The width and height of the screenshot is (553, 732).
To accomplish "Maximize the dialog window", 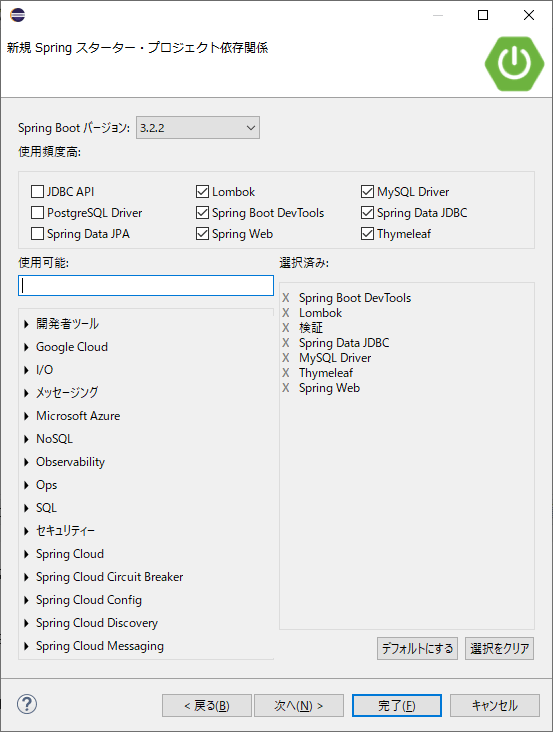I will [x=483, y=15].
